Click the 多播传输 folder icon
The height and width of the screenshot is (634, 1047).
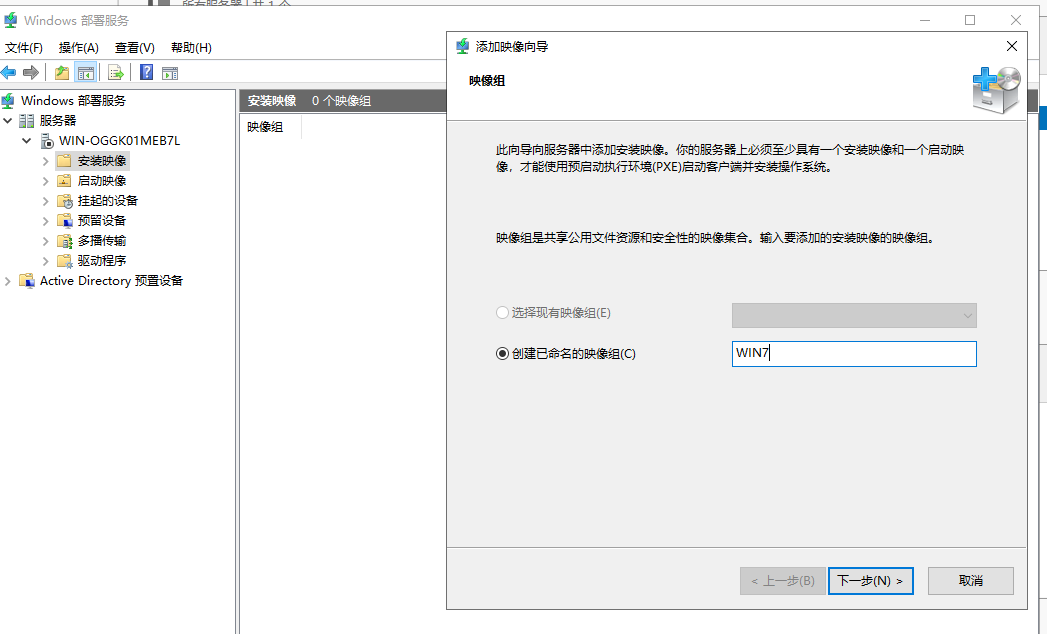tap(65, 241)
